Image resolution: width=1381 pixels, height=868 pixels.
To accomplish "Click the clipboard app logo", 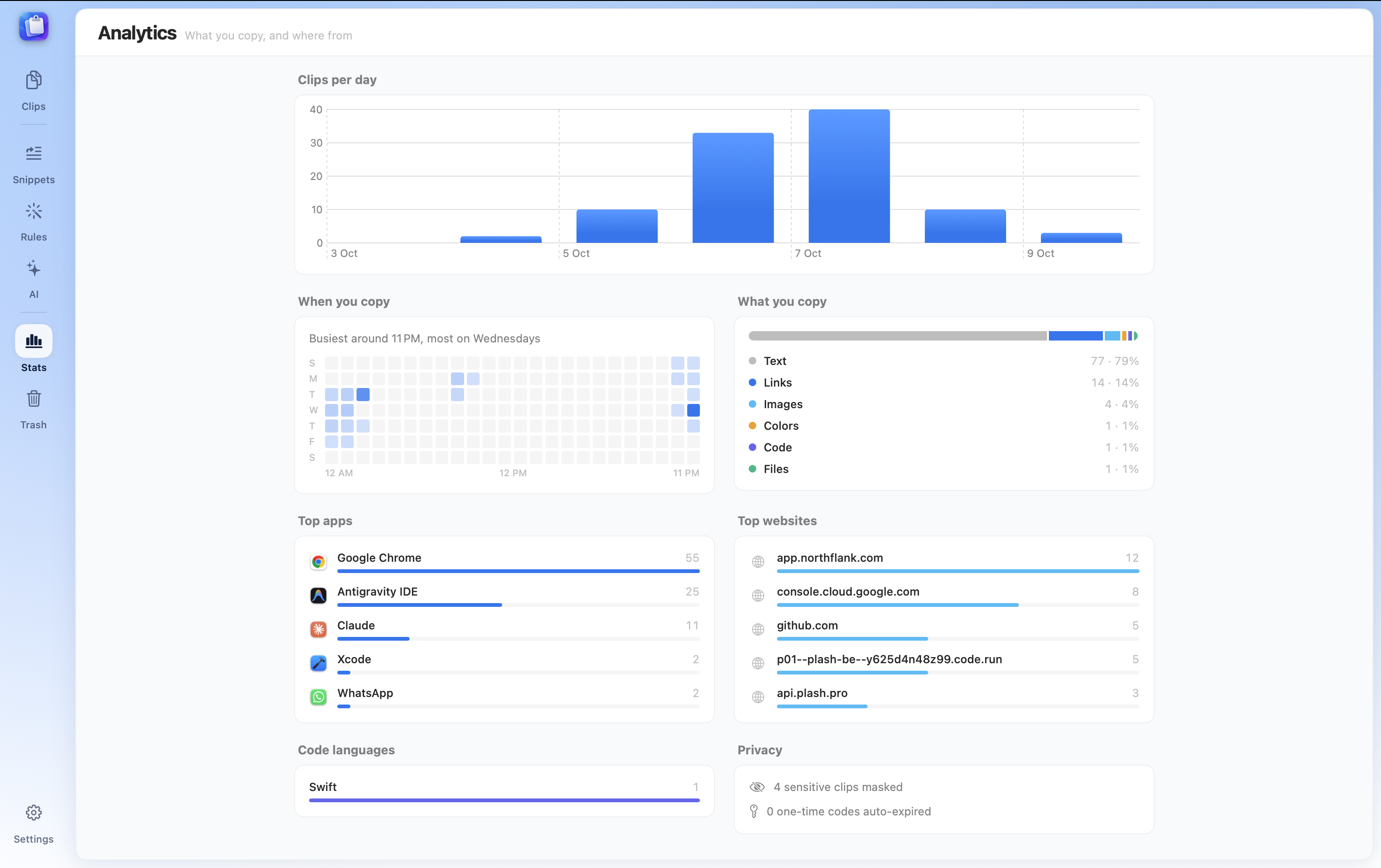I will tap(34, 26).
